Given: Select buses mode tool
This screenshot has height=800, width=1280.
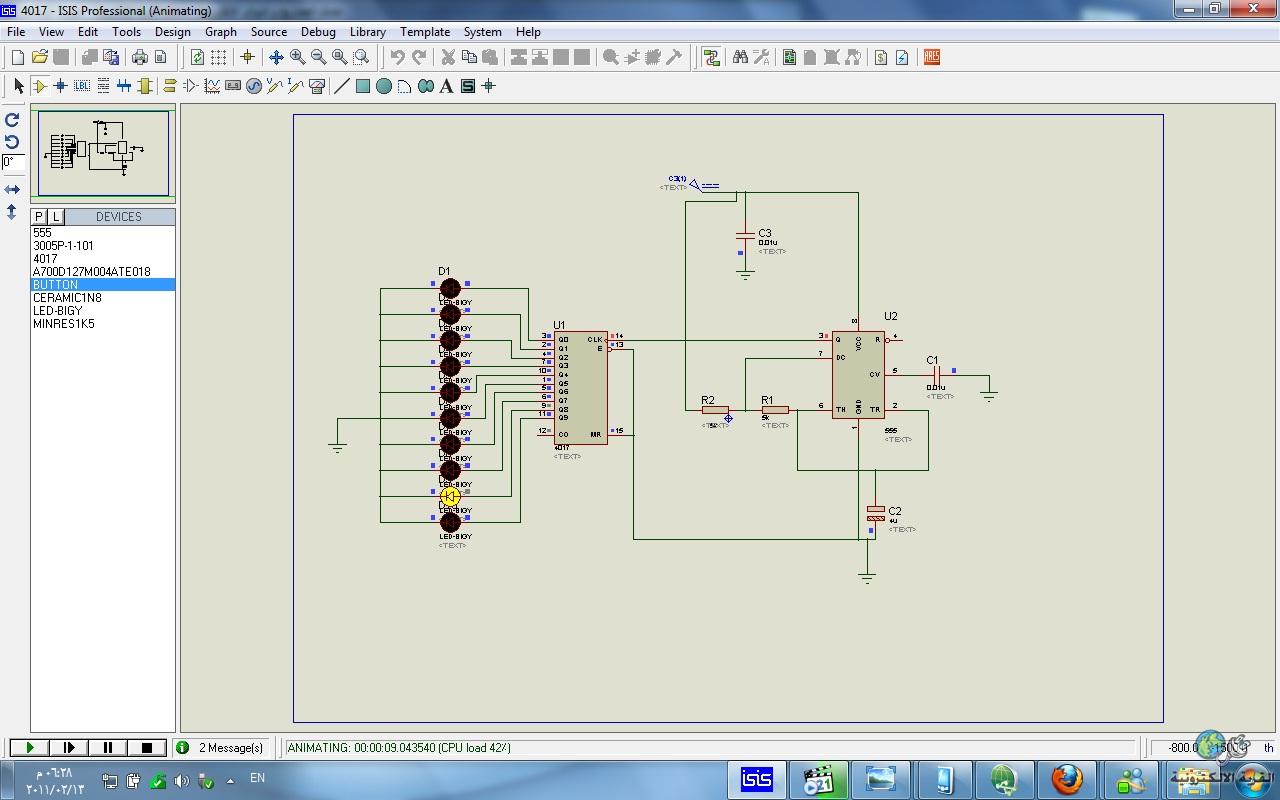Looking at the screenshot, I should (124, 87).
